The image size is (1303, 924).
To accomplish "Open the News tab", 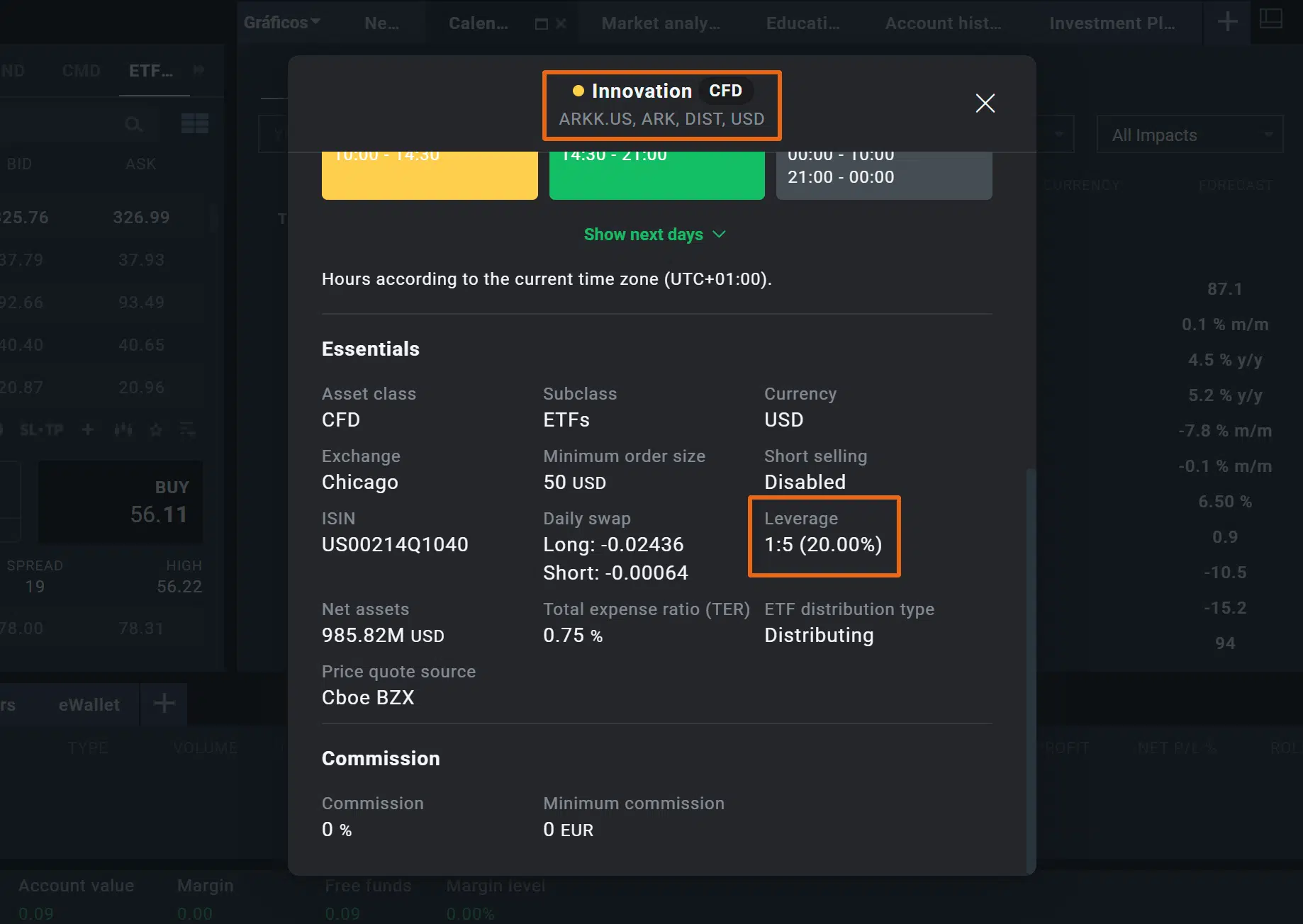I will click(381, 23).
